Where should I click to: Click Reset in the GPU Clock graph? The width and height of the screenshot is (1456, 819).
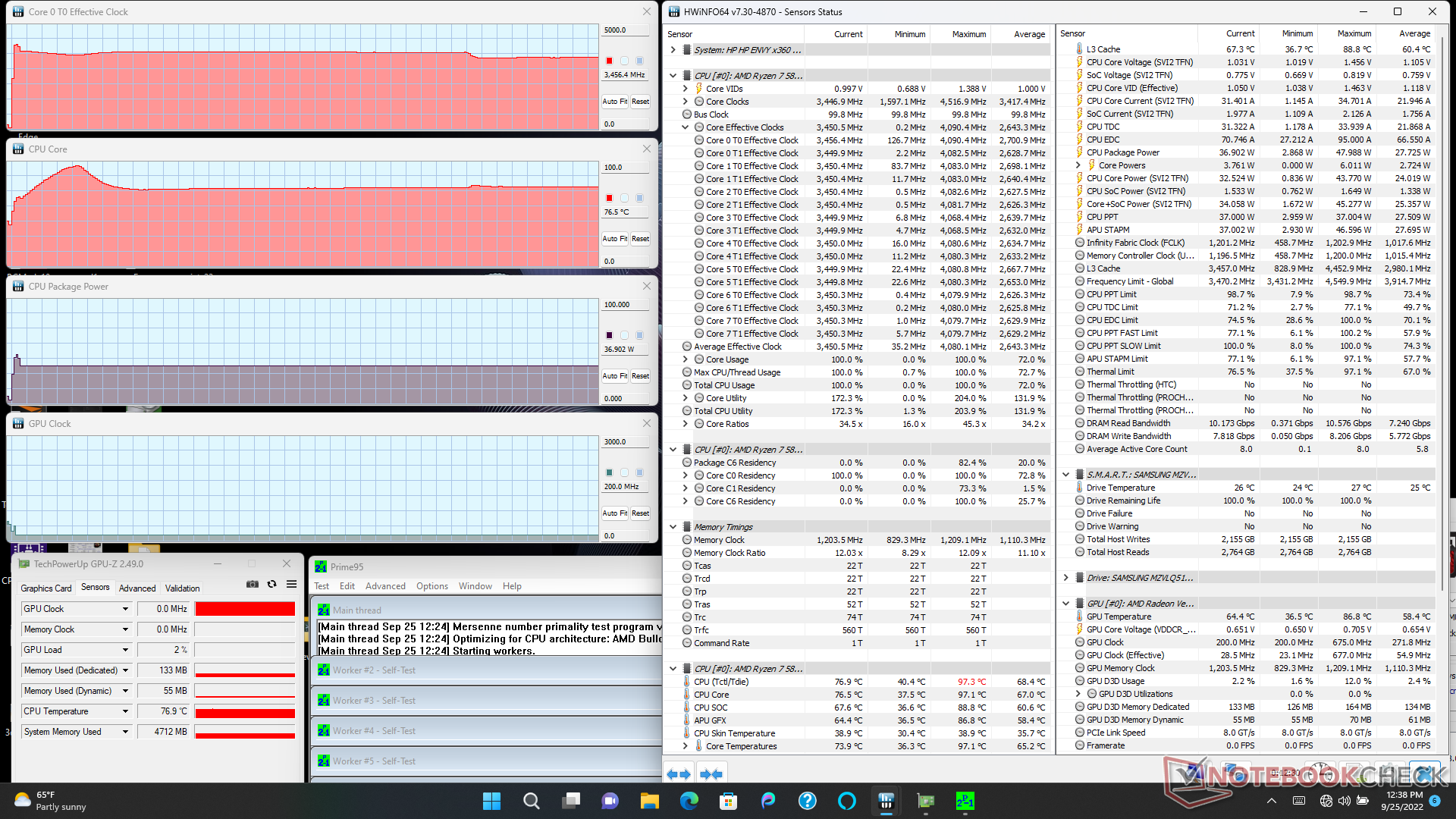tap(641, 513)
